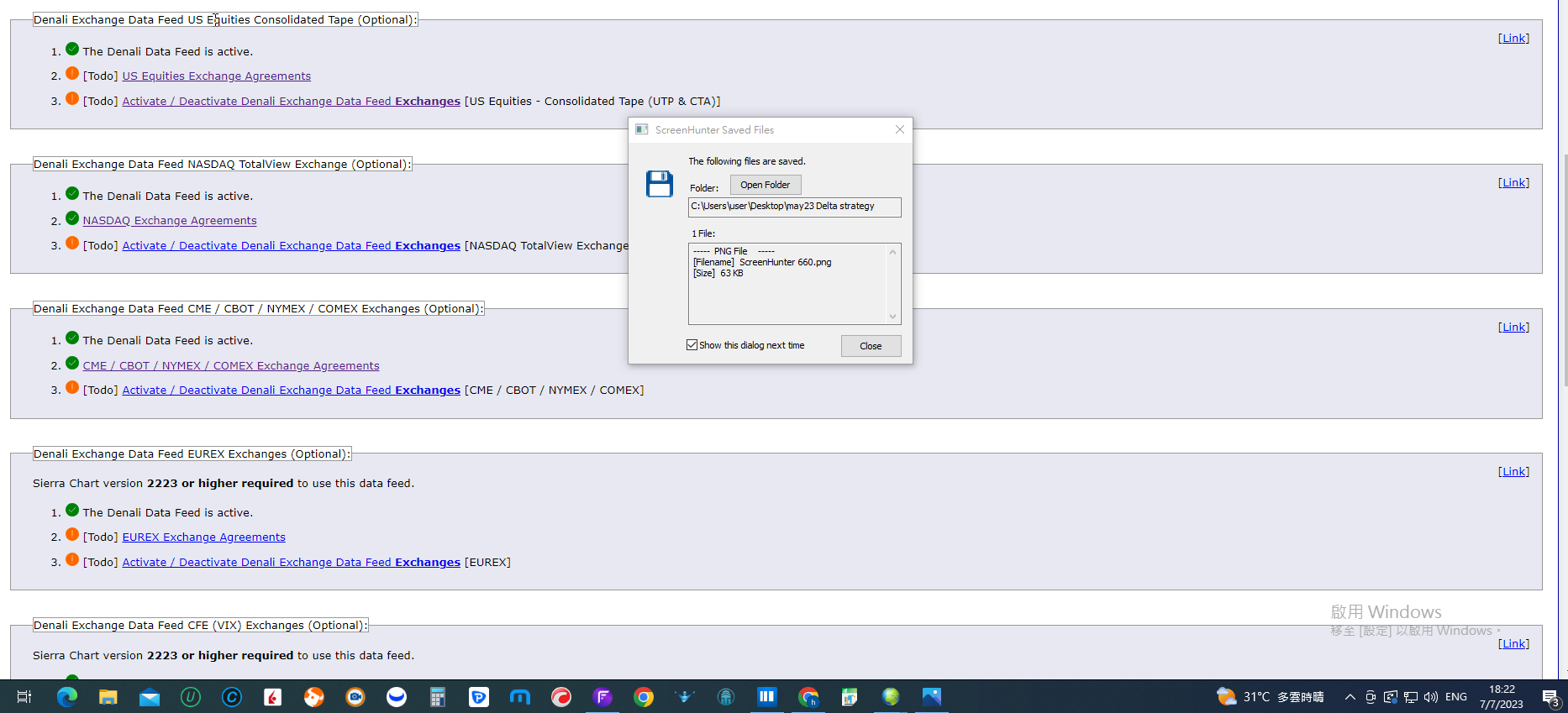The width and height of the screenshot is (1568, 713).
Task: Open the blue bird taskbar app
Action: (685, 696)
